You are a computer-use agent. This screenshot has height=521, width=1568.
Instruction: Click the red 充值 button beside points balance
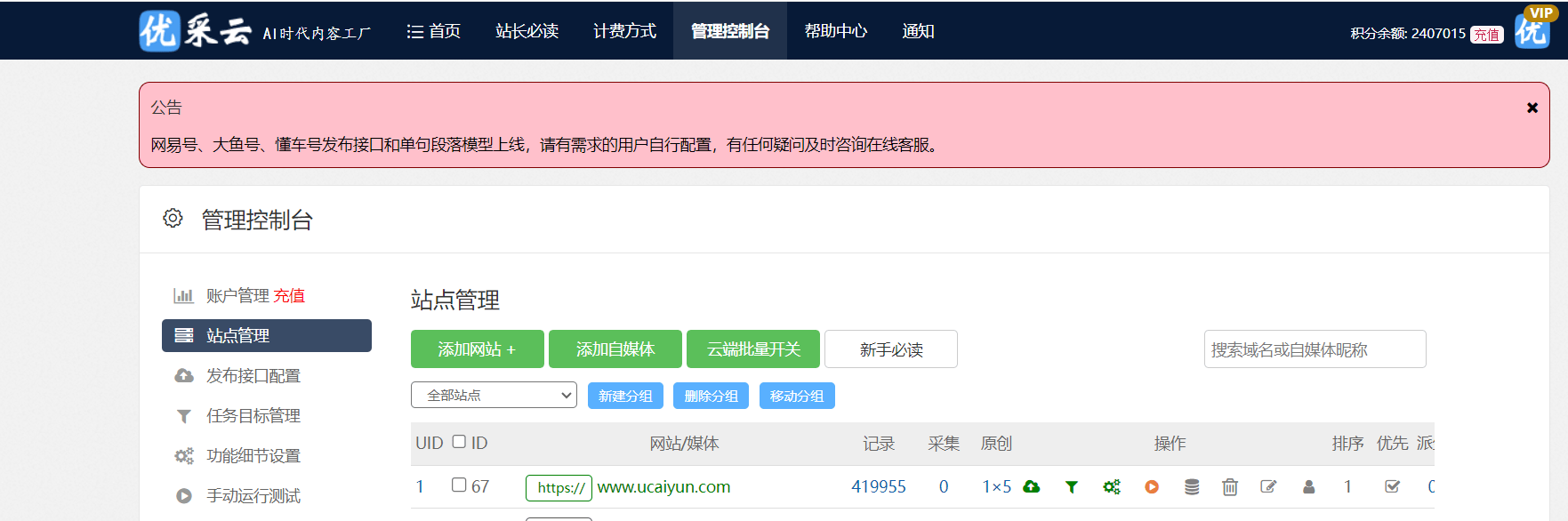coord(1486,35)
